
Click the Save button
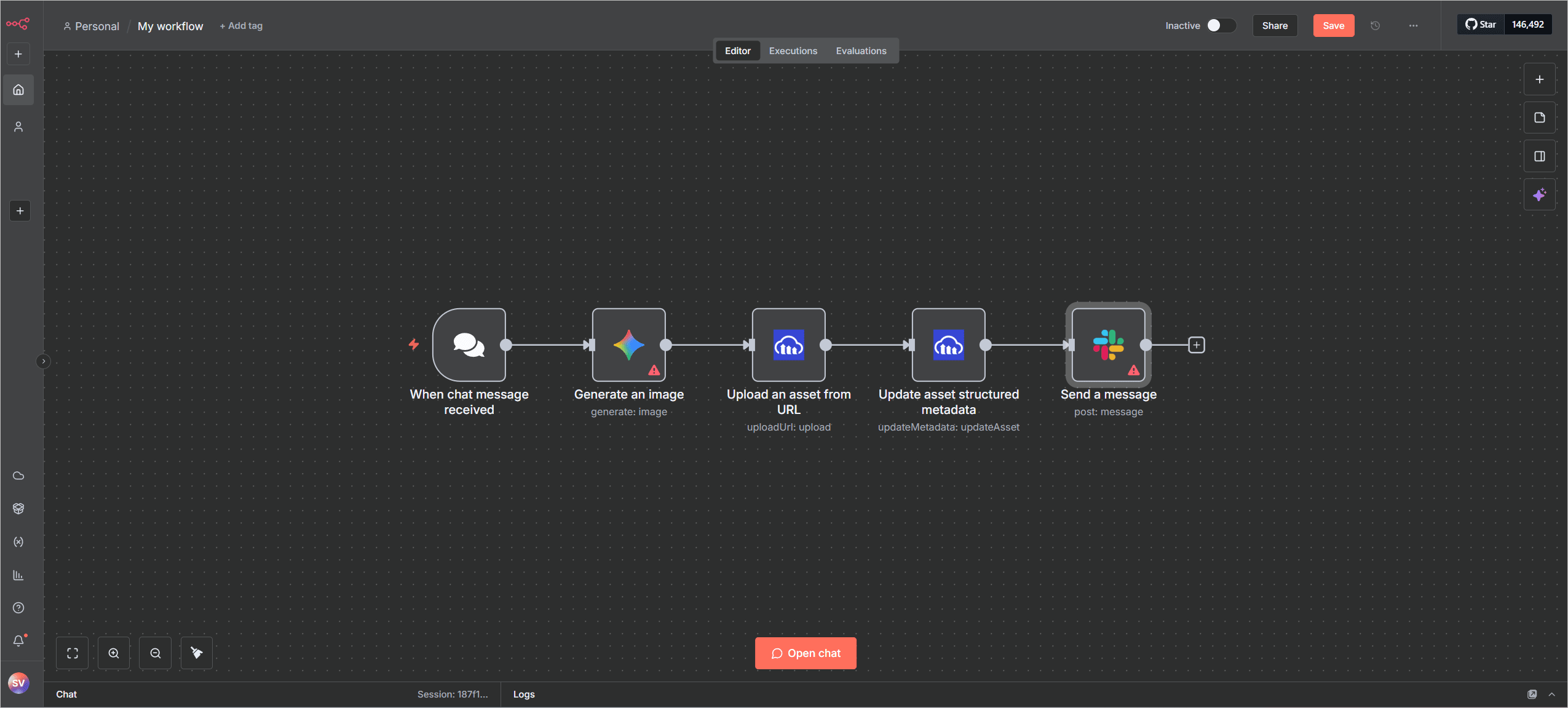pyautogui.click(x=1333, y=25)
